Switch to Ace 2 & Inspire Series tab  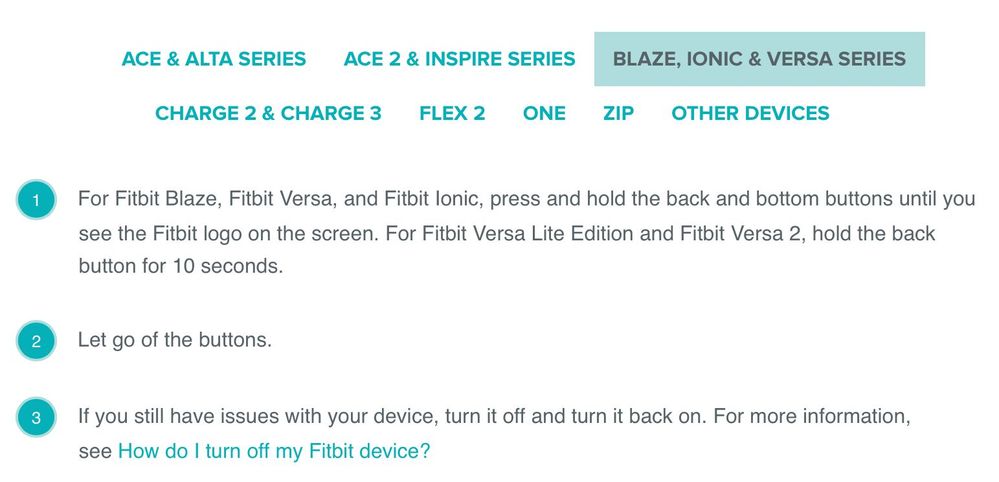[x=459, y=59]
